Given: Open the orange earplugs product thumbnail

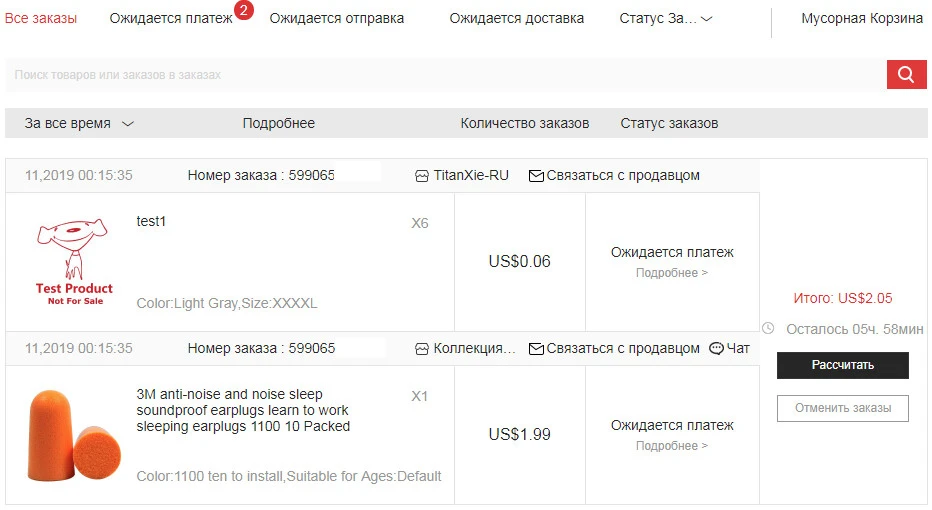Looking at the screenshot, I should [x=74, y=435].
